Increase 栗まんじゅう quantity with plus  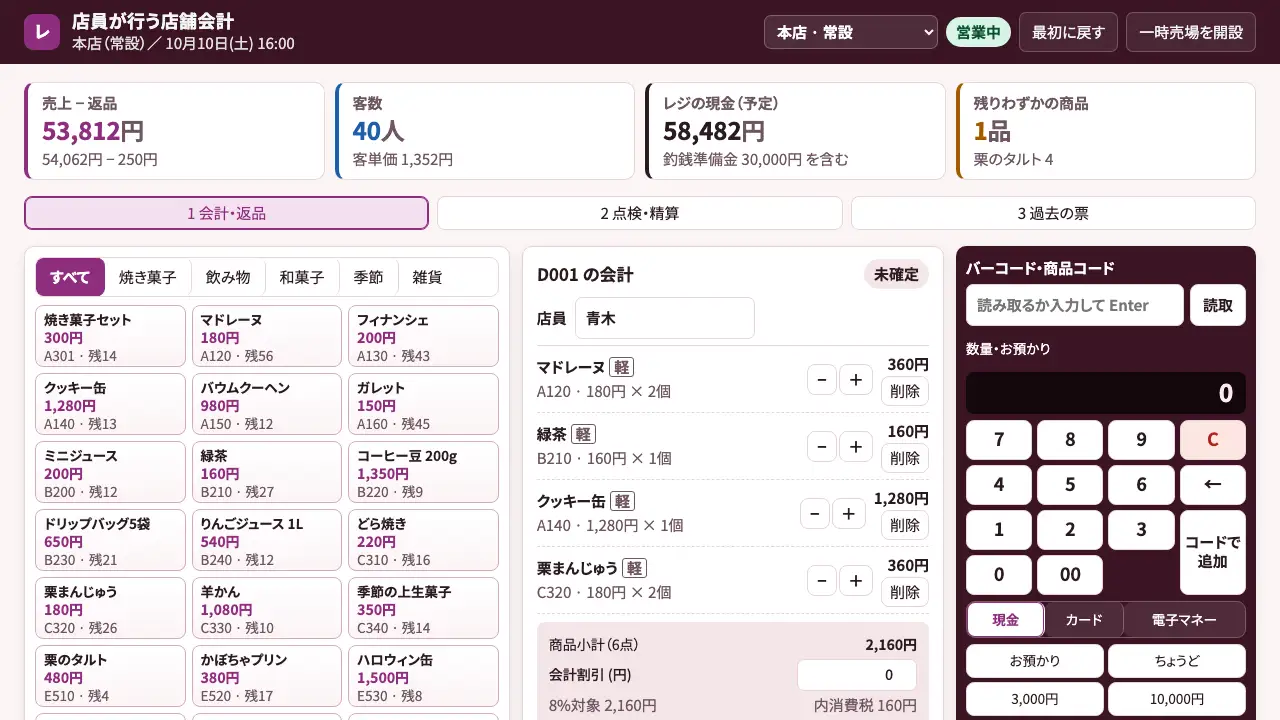[x=856, y=581]
